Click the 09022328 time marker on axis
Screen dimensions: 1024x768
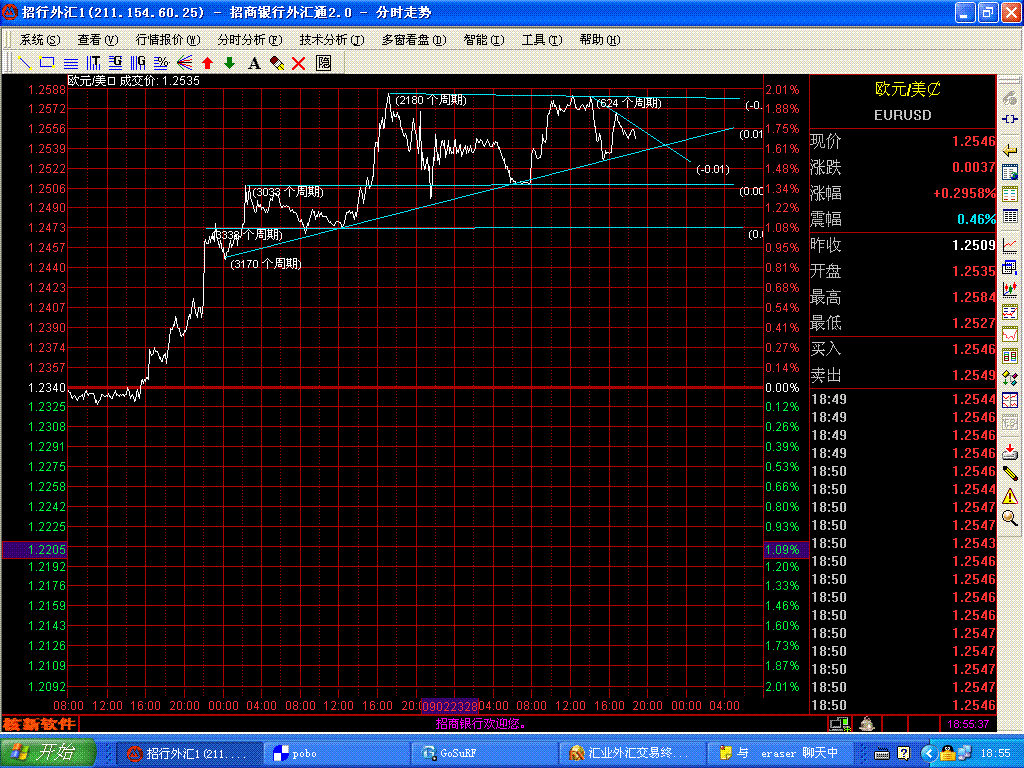pyautogui.click(x=449, y=706)
